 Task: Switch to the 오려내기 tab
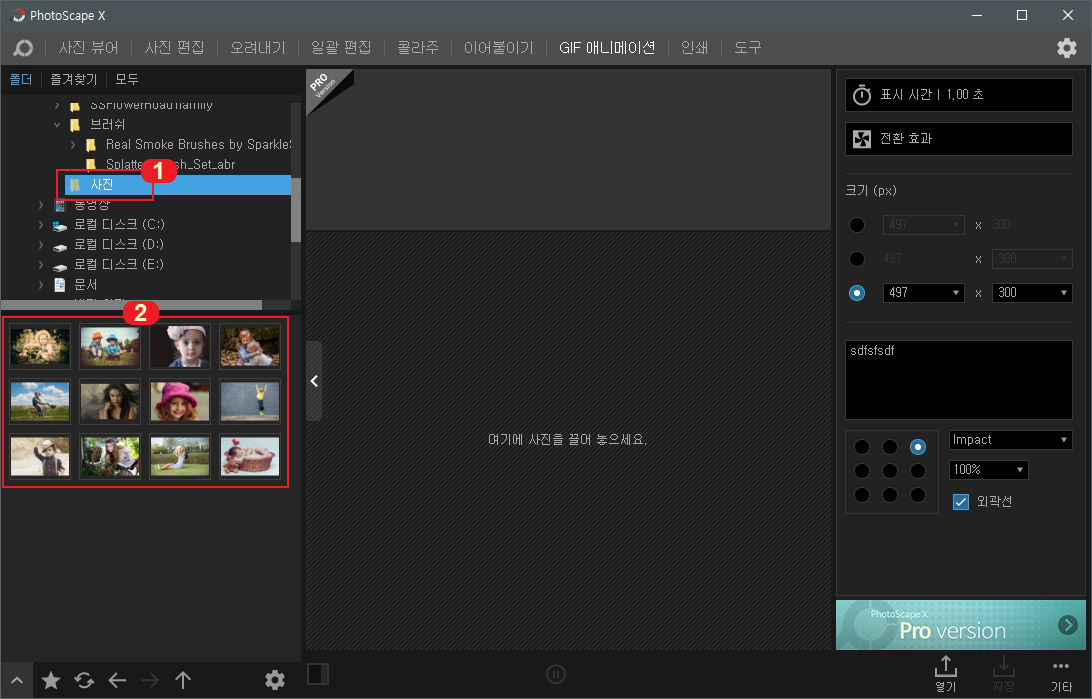pos(258,47)
